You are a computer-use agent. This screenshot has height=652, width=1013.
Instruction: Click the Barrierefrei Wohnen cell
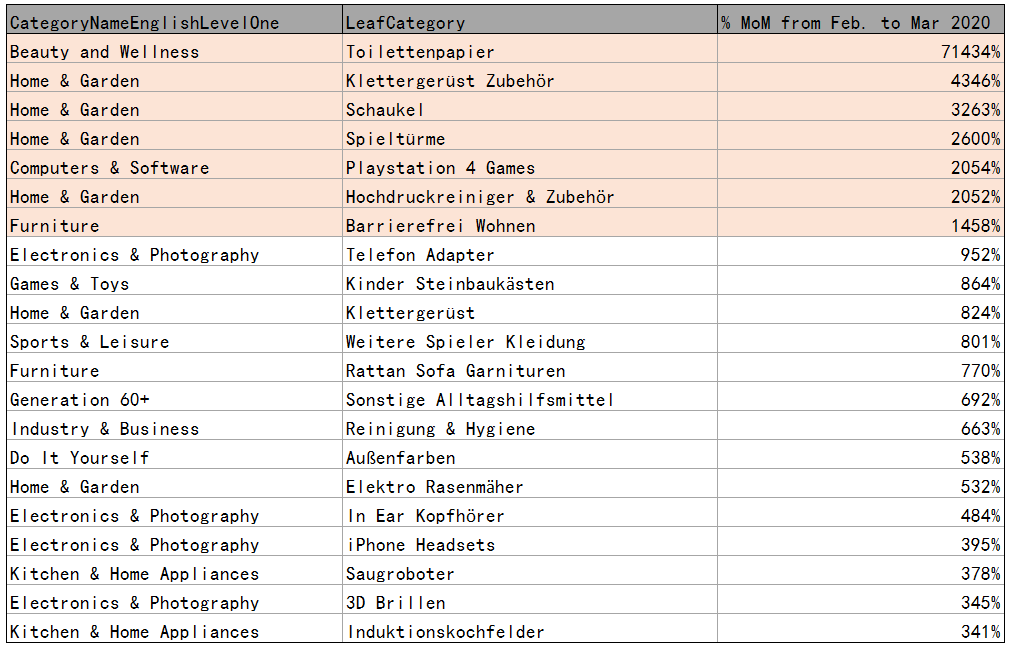441,226
